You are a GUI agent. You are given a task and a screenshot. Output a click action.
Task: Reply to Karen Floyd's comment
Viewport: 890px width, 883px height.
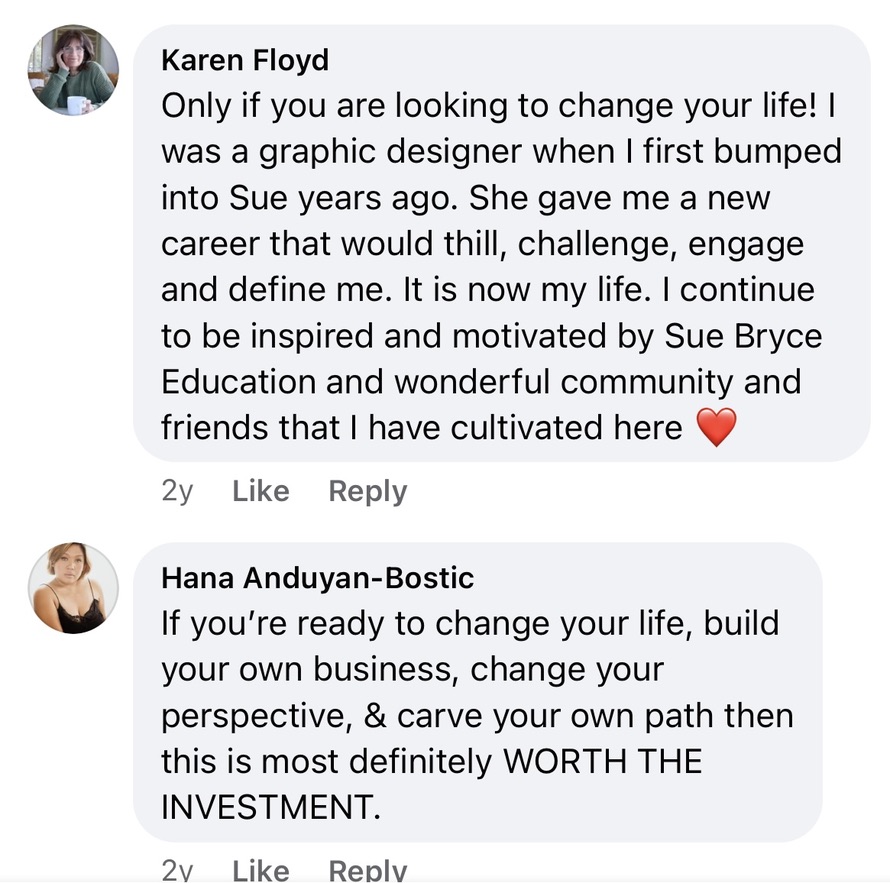[368, 491]
